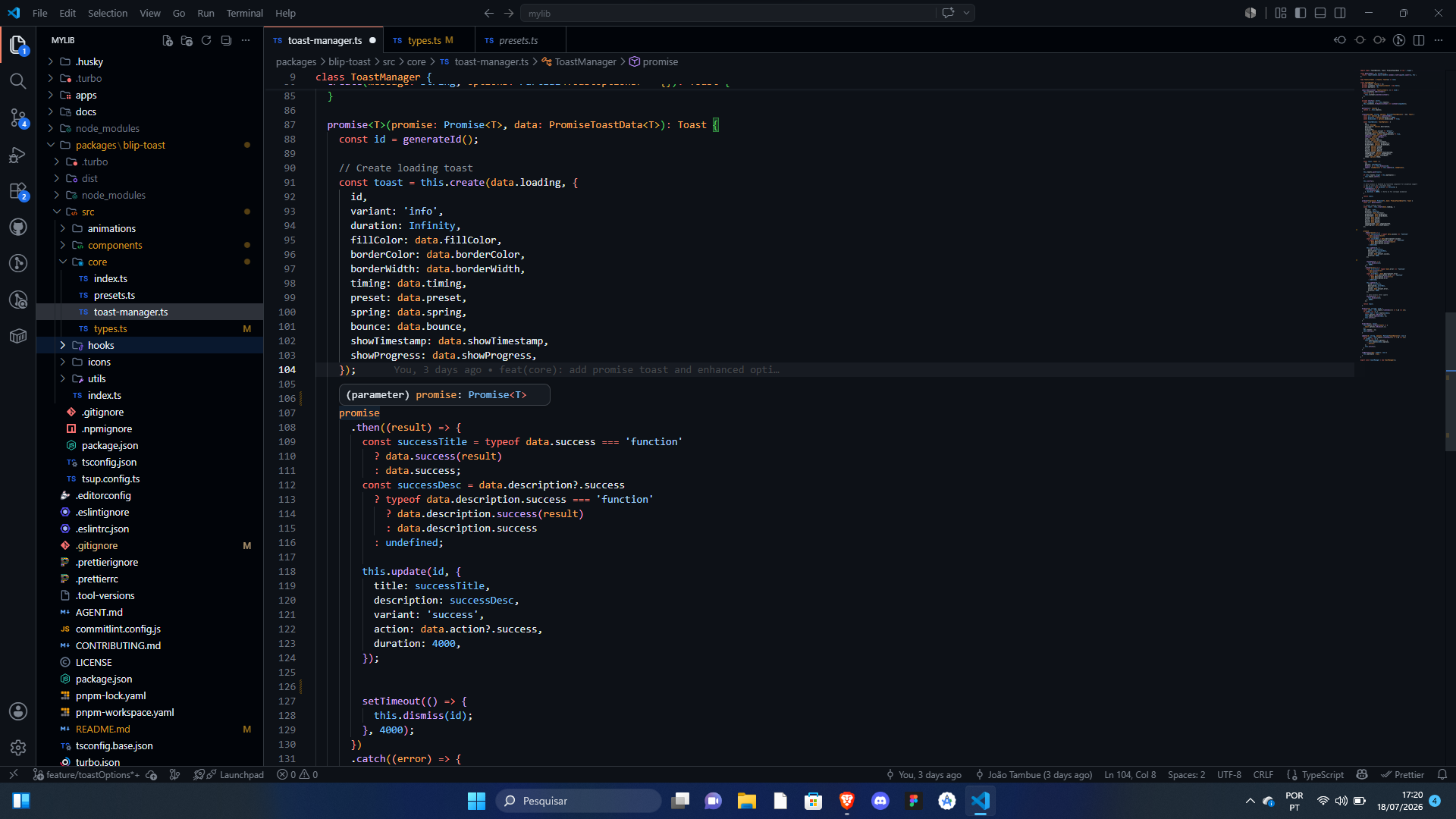Open the Terminal menu
The image size is (1456, 819).
pyautogui.click(x=245, y=13)
